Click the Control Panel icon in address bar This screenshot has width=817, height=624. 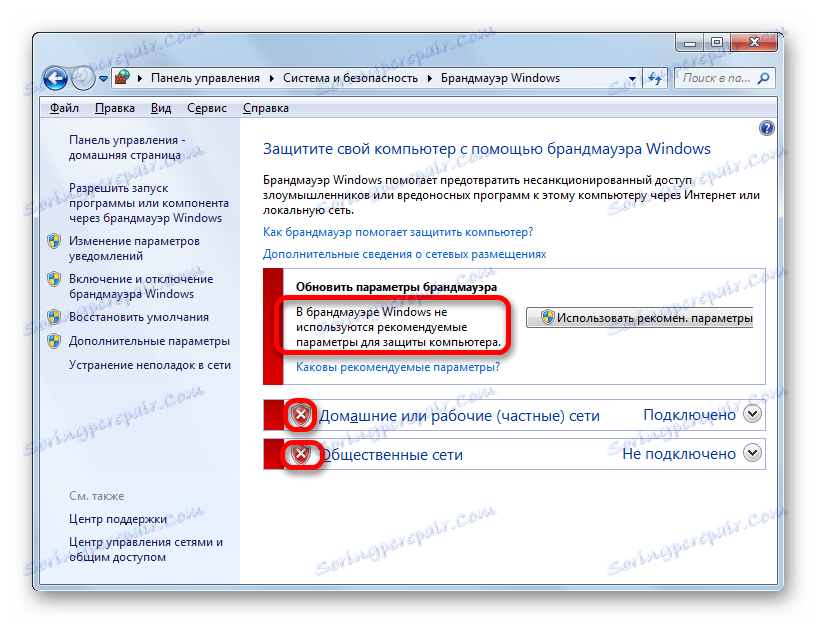122,78
